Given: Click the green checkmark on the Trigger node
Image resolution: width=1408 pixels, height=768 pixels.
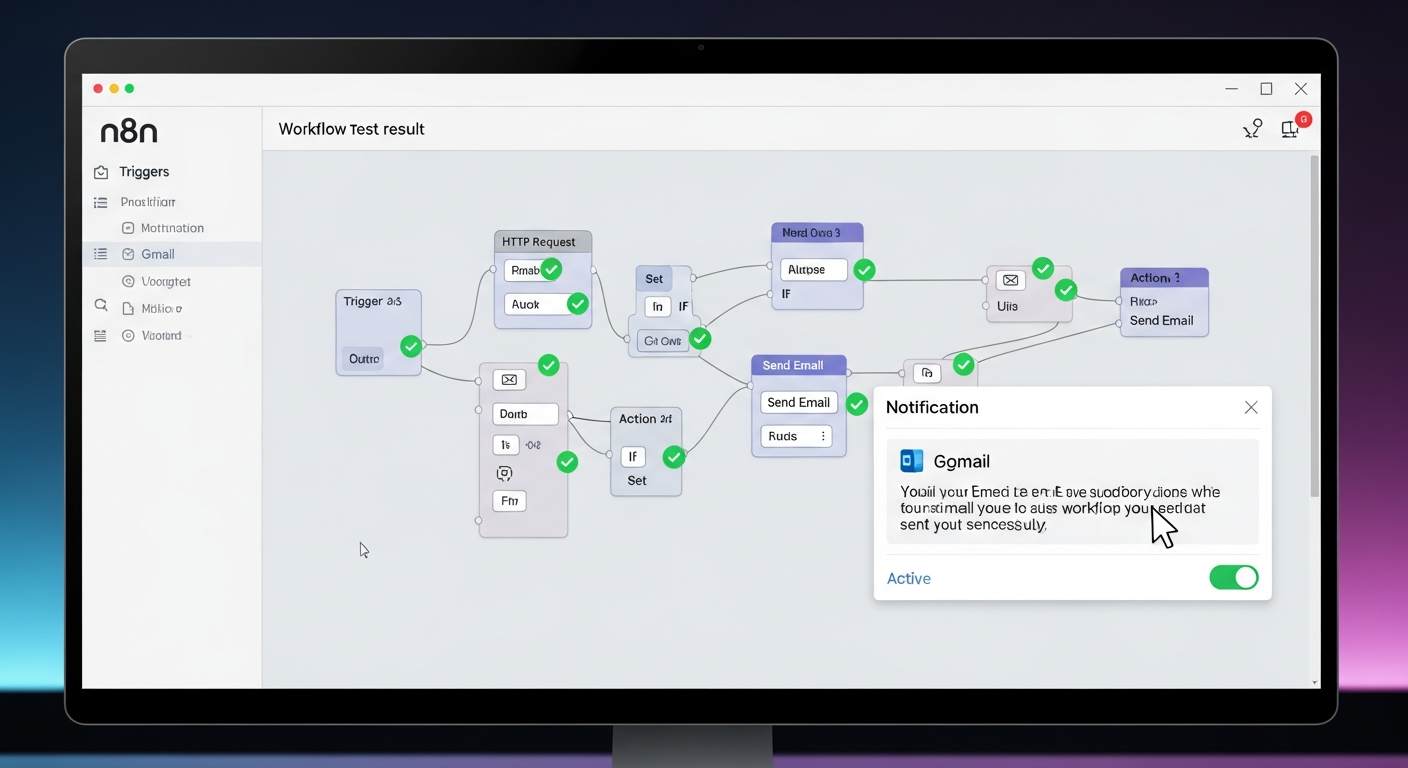Looking at the screenshot, I should 410,346.
